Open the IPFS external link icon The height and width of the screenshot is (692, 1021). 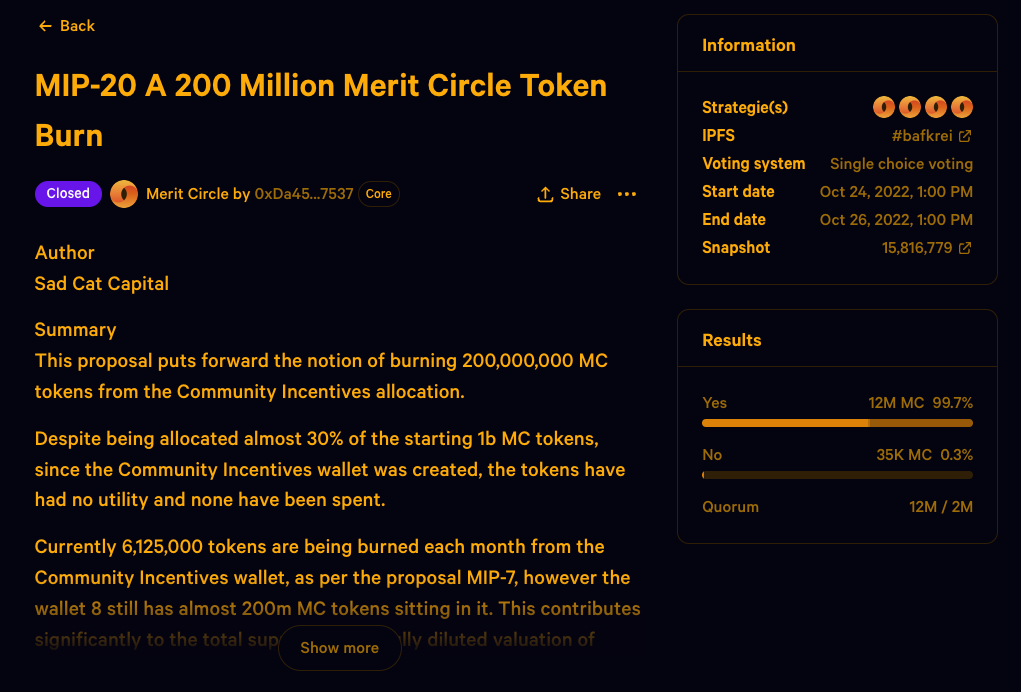(965, 136)
